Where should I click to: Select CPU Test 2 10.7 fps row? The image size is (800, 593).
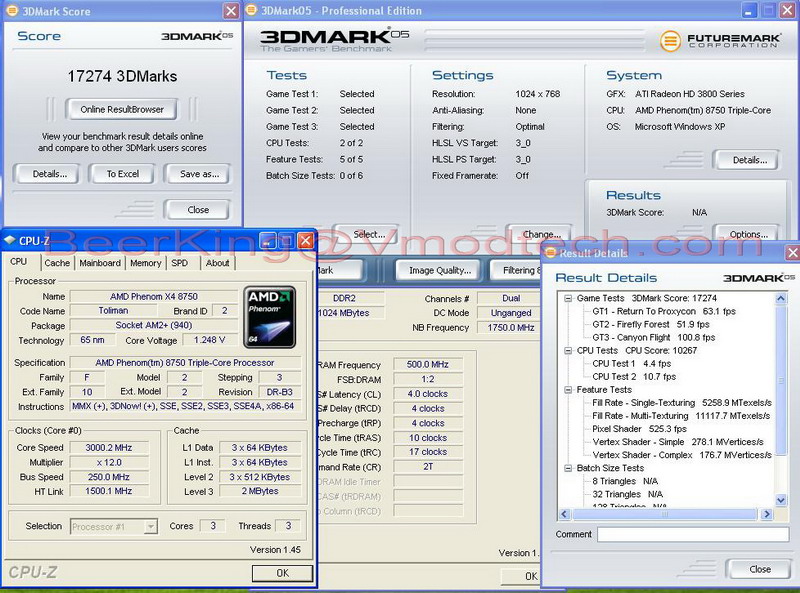(x=634, y=377)
